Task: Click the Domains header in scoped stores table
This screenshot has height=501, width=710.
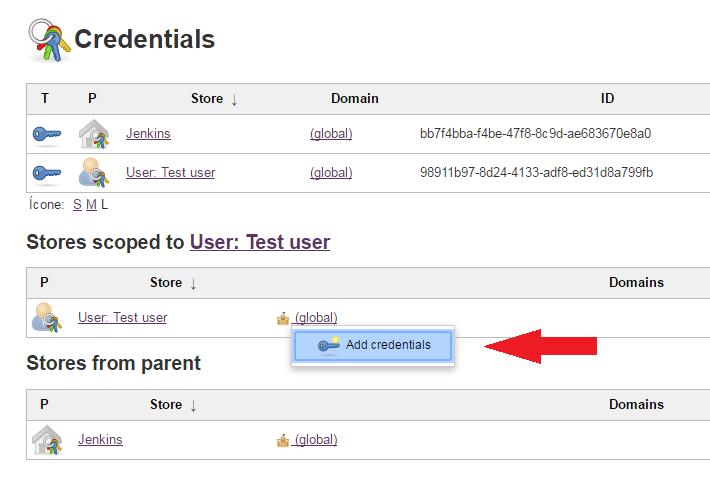Action: [636, 283]
